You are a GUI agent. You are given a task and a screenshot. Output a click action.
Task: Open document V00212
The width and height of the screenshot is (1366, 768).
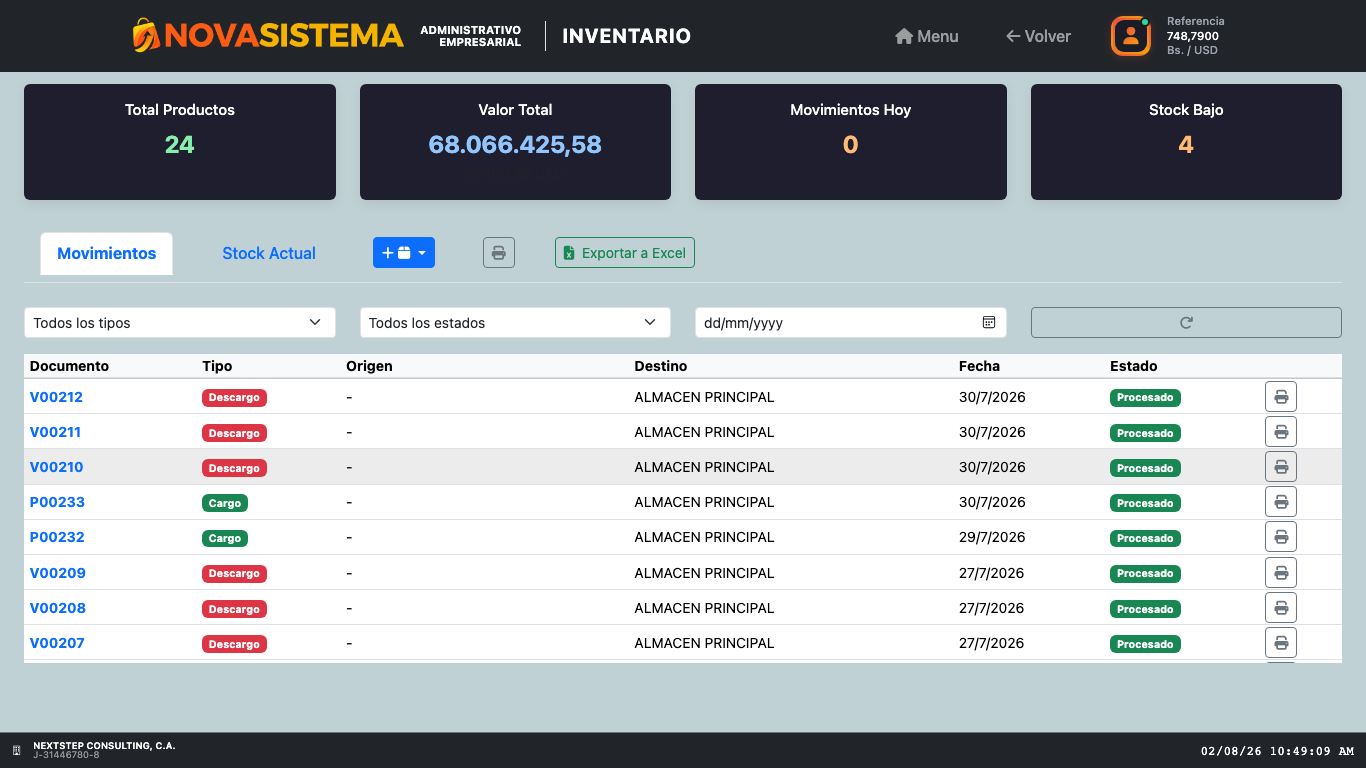(x=56, y=397)
